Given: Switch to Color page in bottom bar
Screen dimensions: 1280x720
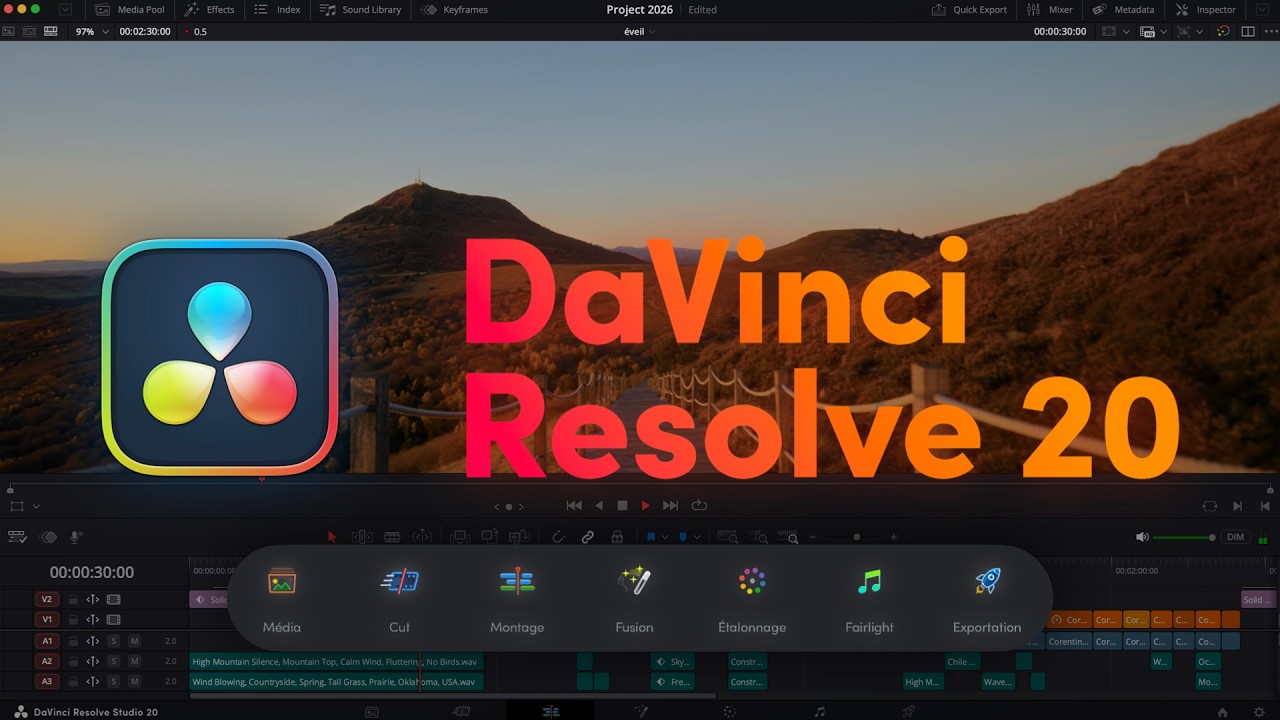Looking at the screenshot, I should pos(729,711).
